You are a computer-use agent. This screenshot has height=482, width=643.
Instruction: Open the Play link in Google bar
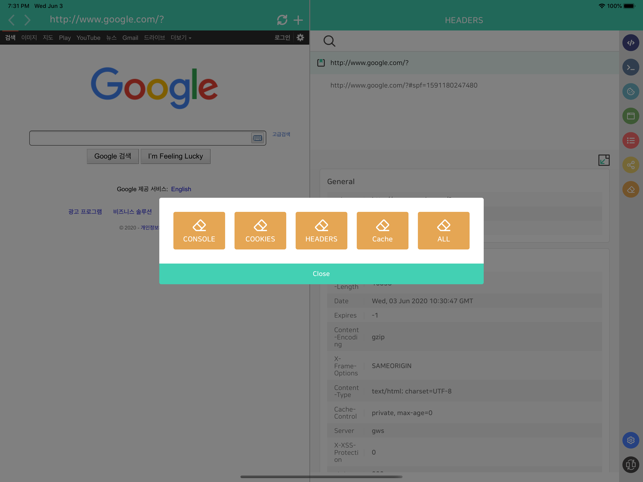point(65,37)
